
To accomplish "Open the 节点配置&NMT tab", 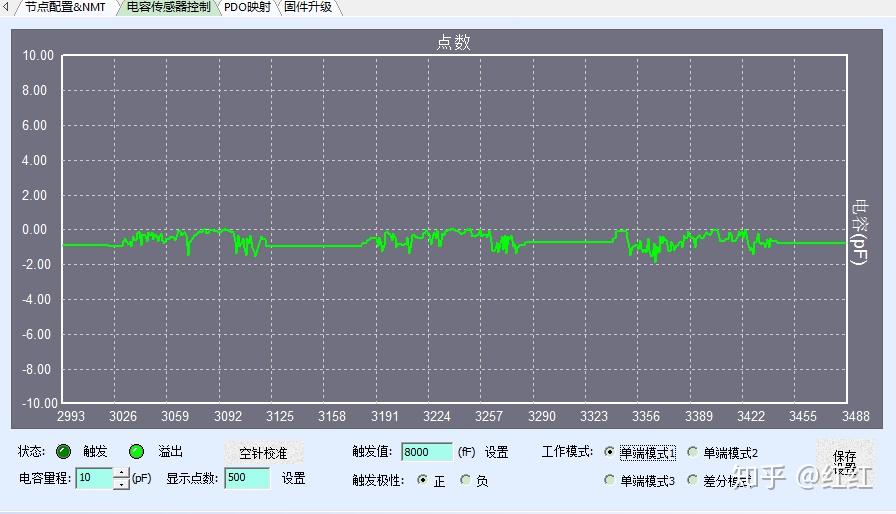I will pos(65,7).
